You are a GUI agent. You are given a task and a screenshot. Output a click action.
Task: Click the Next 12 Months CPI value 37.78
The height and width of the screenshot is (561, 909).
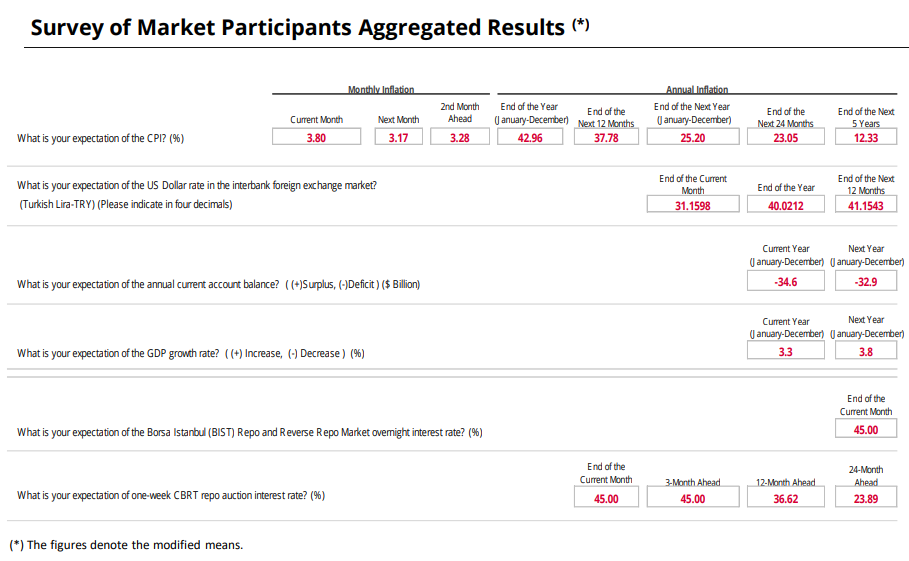click(x=606, y=138)
